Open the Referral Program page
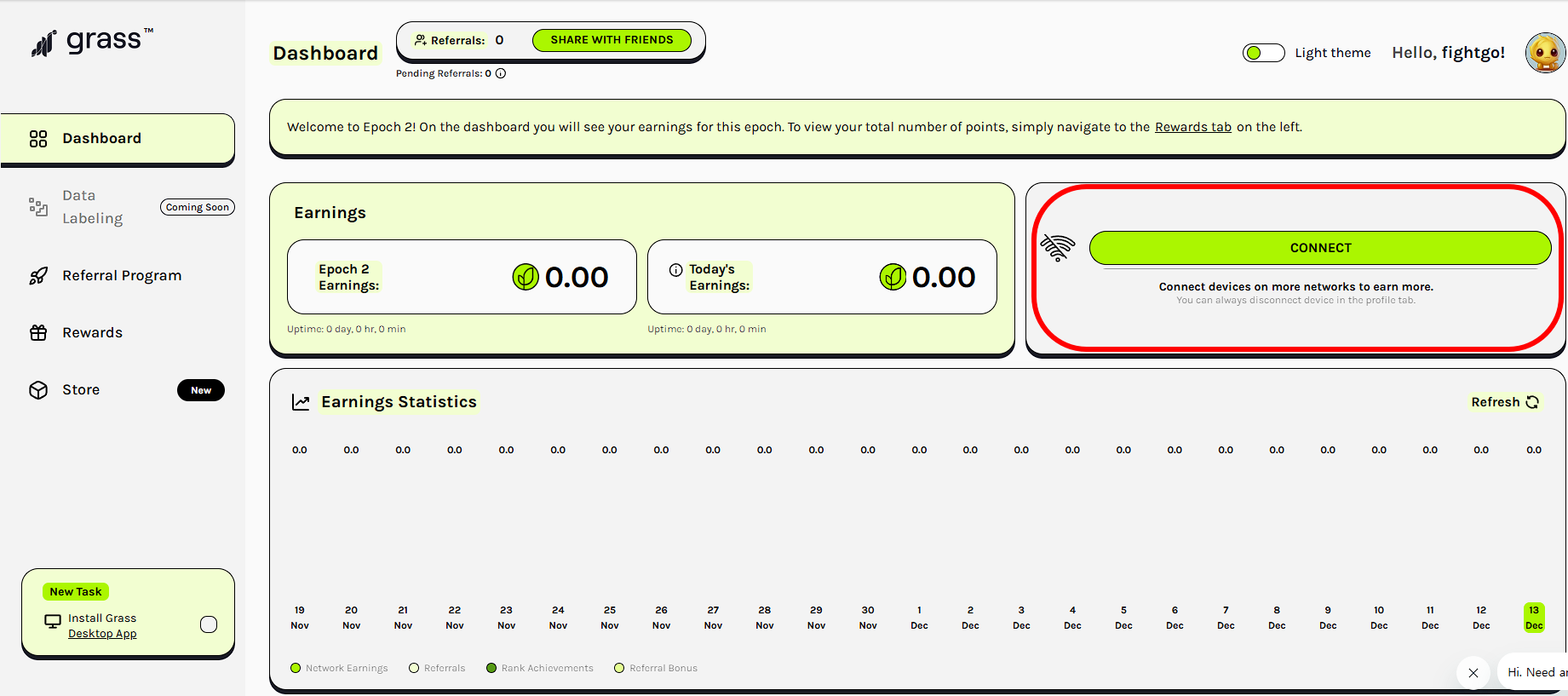The image size is (1568, 696). coord(122,276)
